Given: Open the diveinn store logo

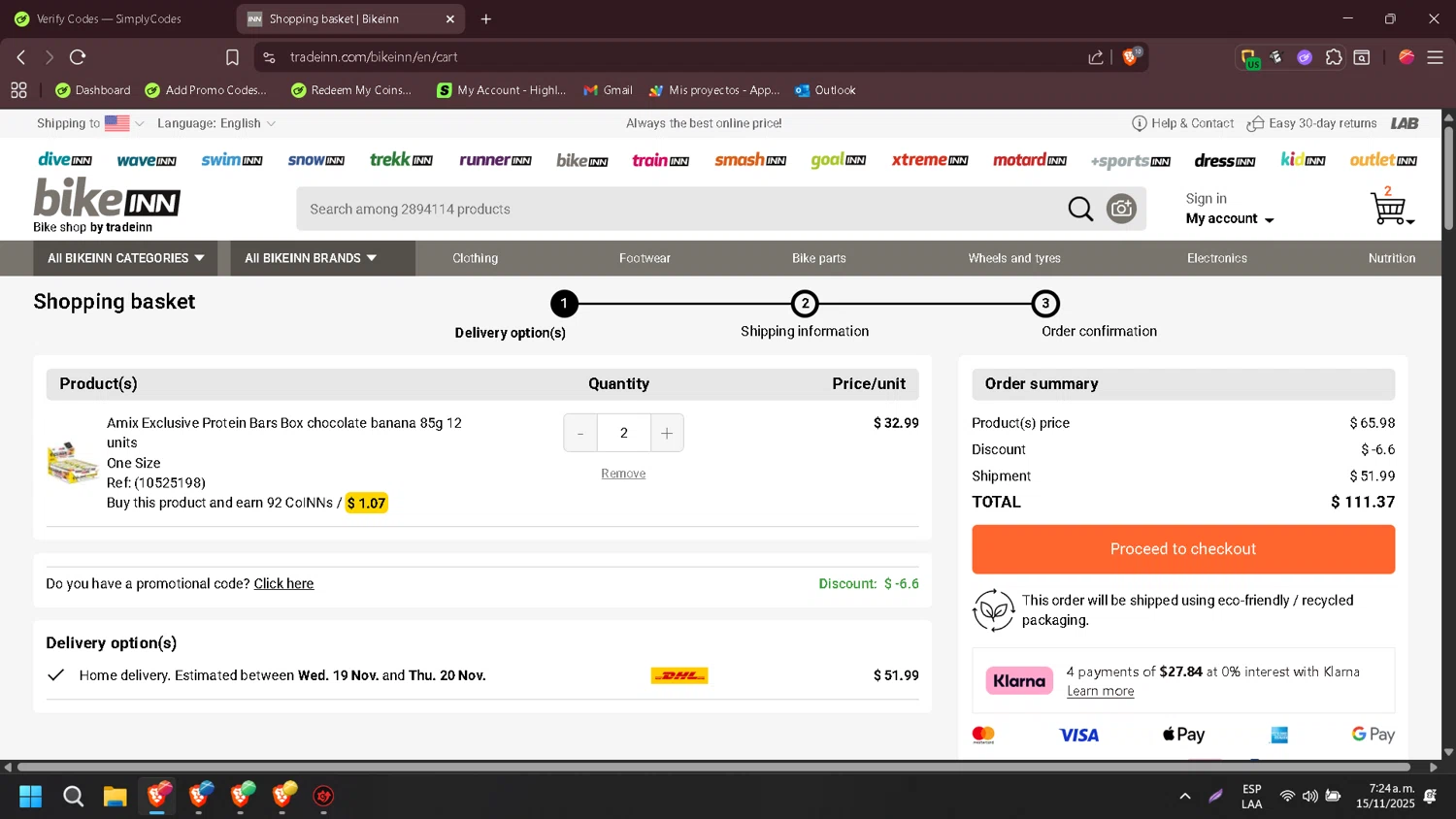Looking at the screenshot, I should click(x=65, y=160).
